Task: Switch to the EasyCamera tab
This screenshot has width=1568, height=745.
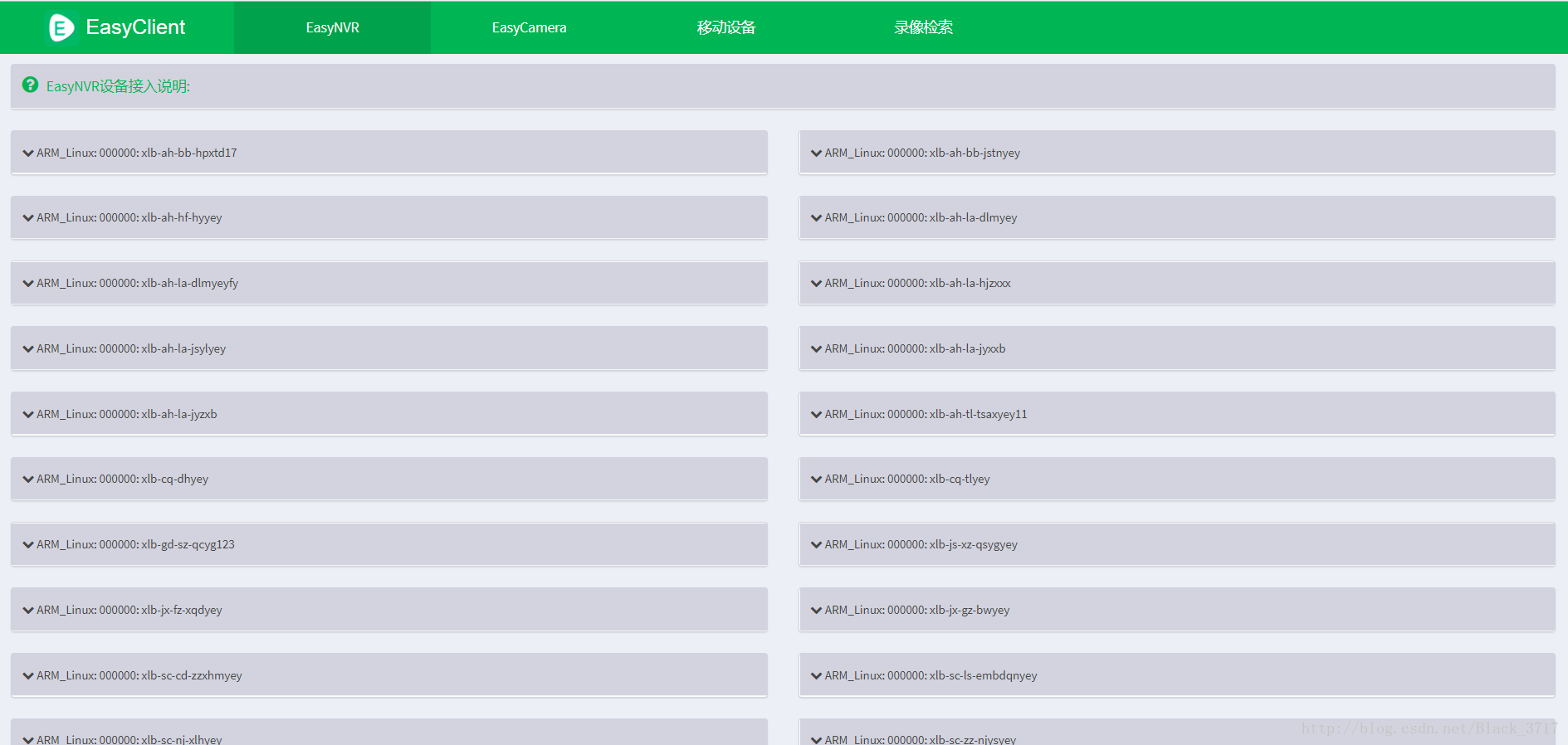Action: click(x=529, y=27)
